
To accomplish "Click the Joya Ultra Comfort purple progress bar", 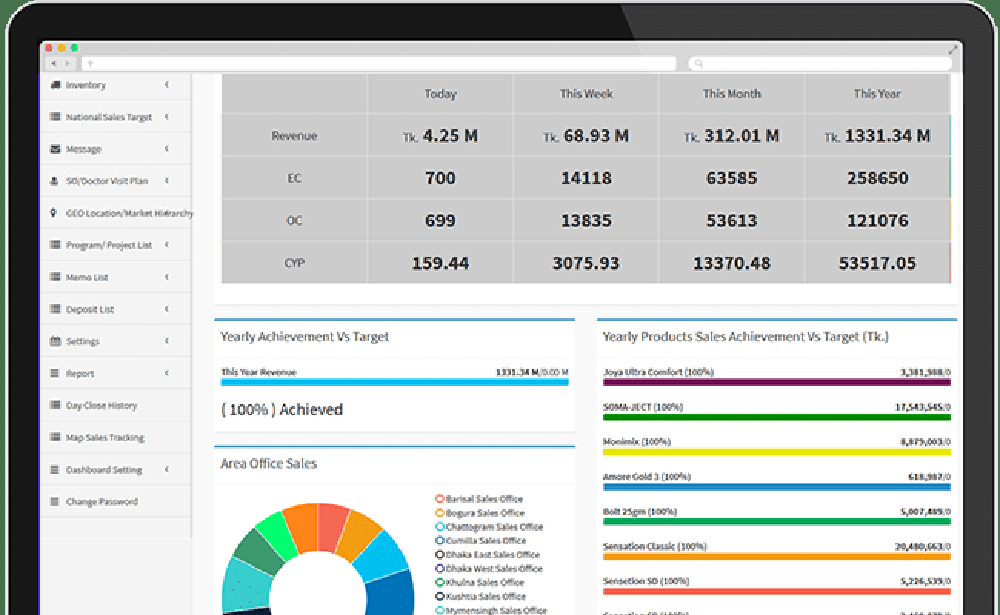I will pos(777,382).
